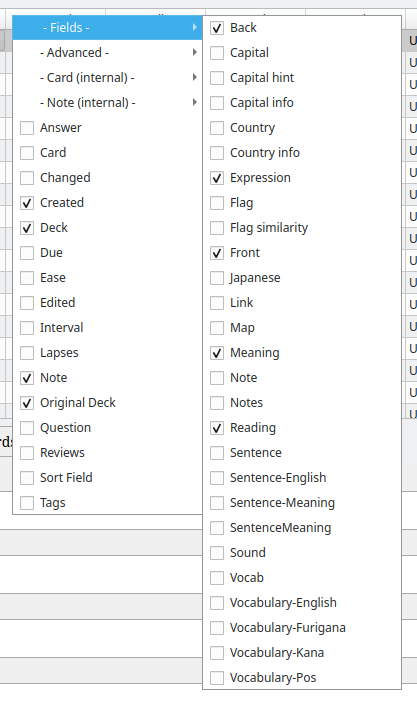417x715 pixels.
Task: Check the Tags column option
Action: (x=27, y=503)
